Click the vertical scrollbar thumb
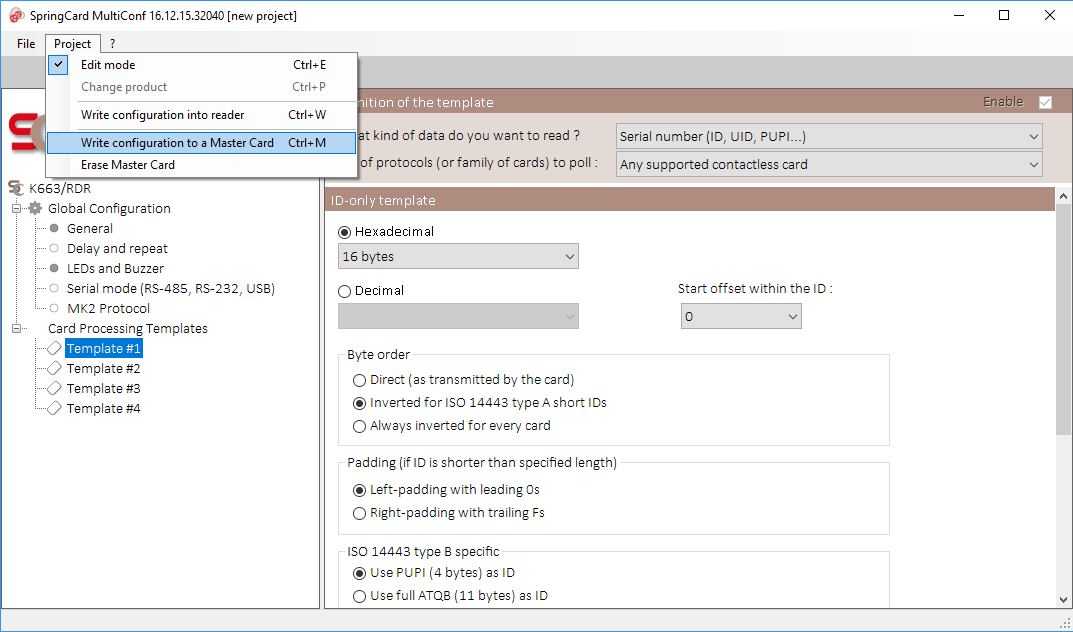1073x632 pixels. [1063, 319]
